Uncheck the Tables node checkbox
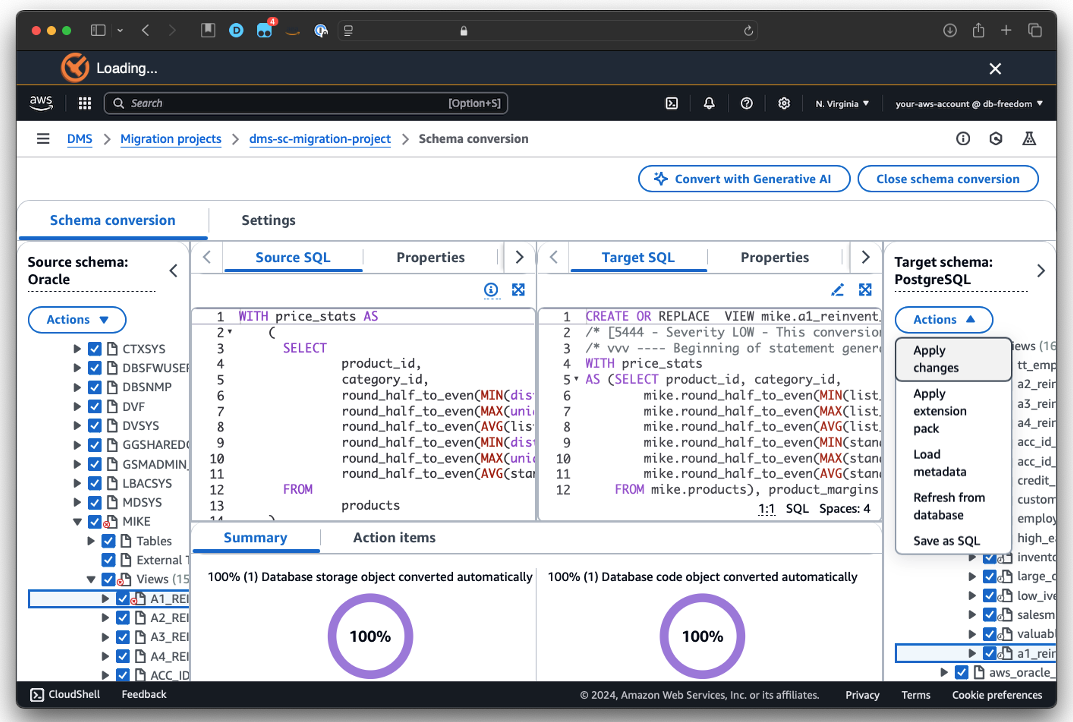1073x722 pixels. click(x=108, y=541)
